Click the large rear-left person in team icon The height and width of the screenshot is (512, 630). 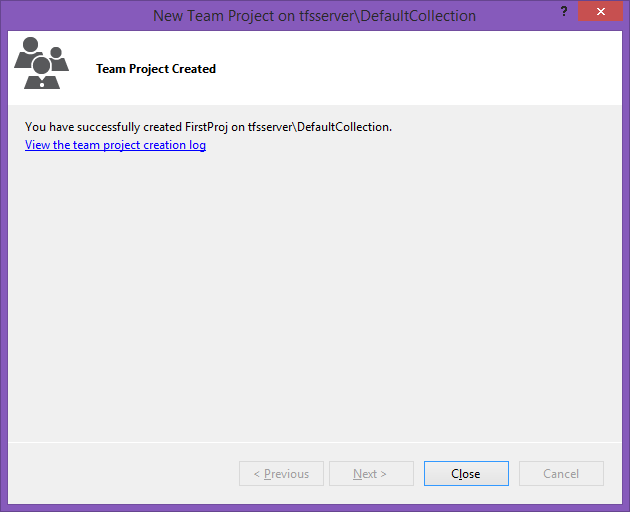[27, 51]
